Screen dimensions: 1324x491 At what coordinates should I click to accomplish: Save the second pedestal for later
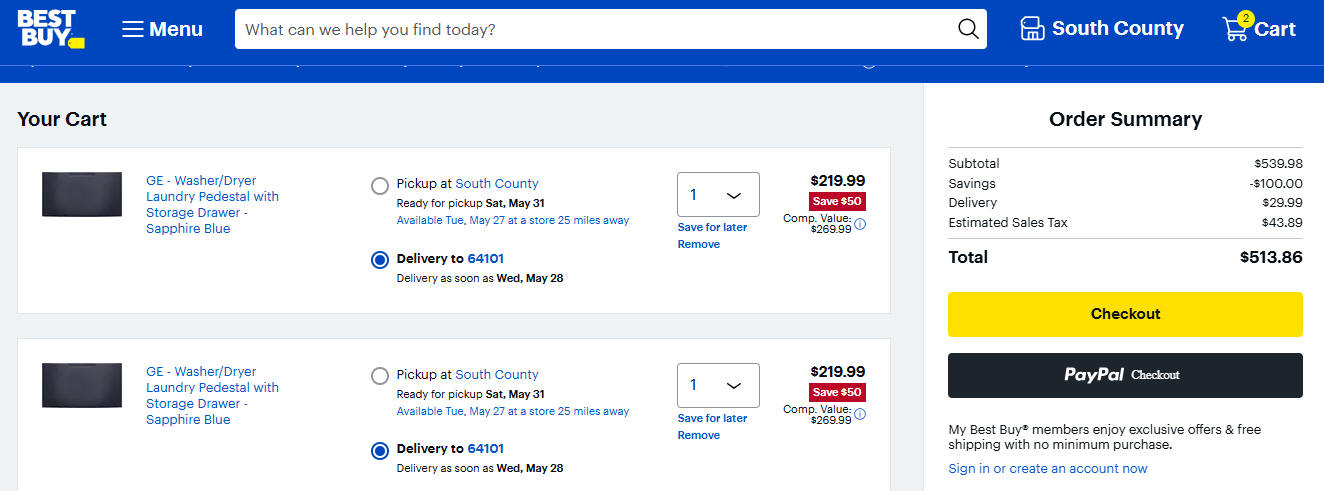pyautogui.click(x=712, y=418)
